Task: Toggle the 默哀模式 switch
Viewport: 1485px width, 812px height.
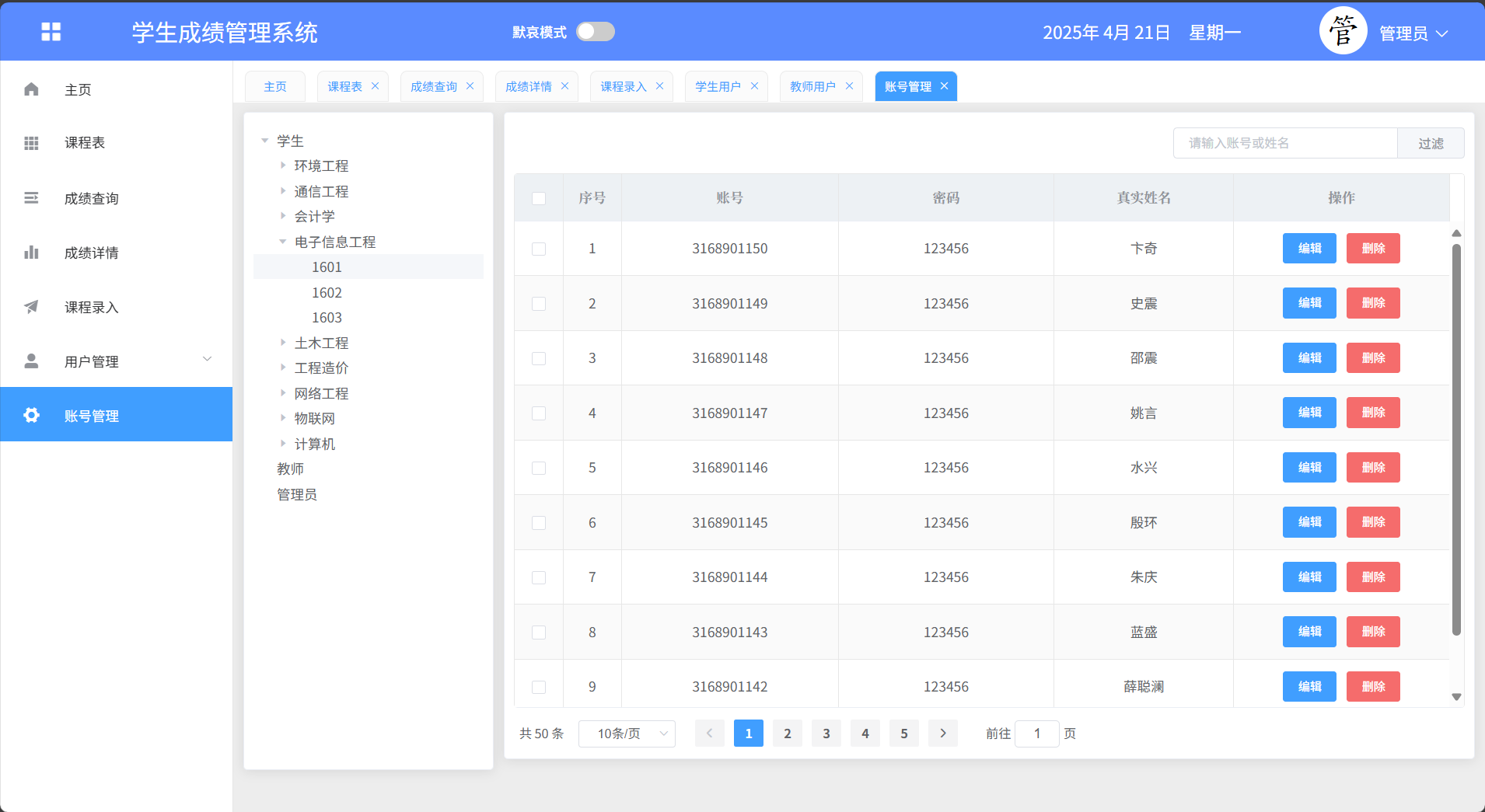Action: (596, 32)
